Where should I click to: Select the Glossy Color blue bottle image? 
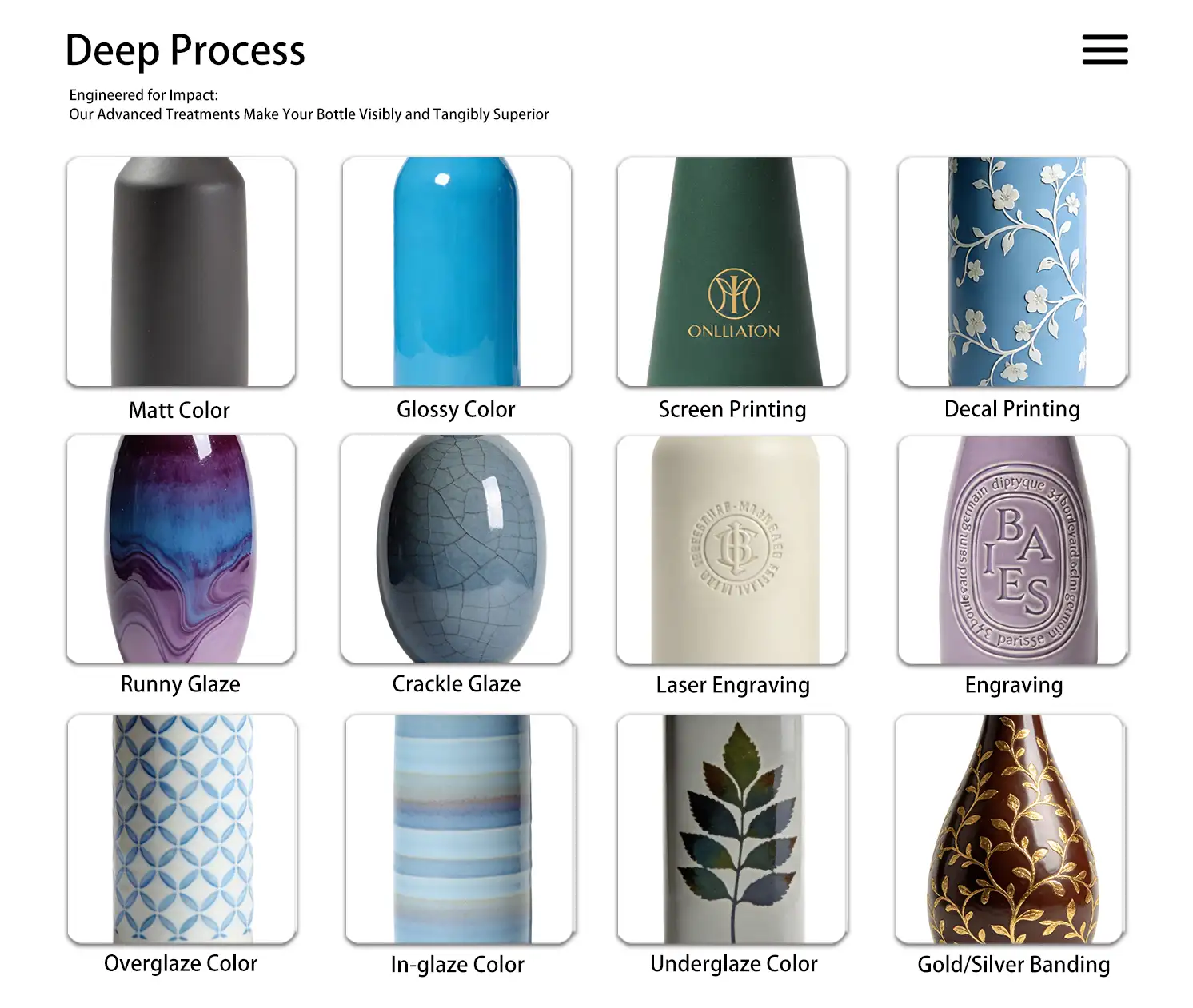[457, 272]
